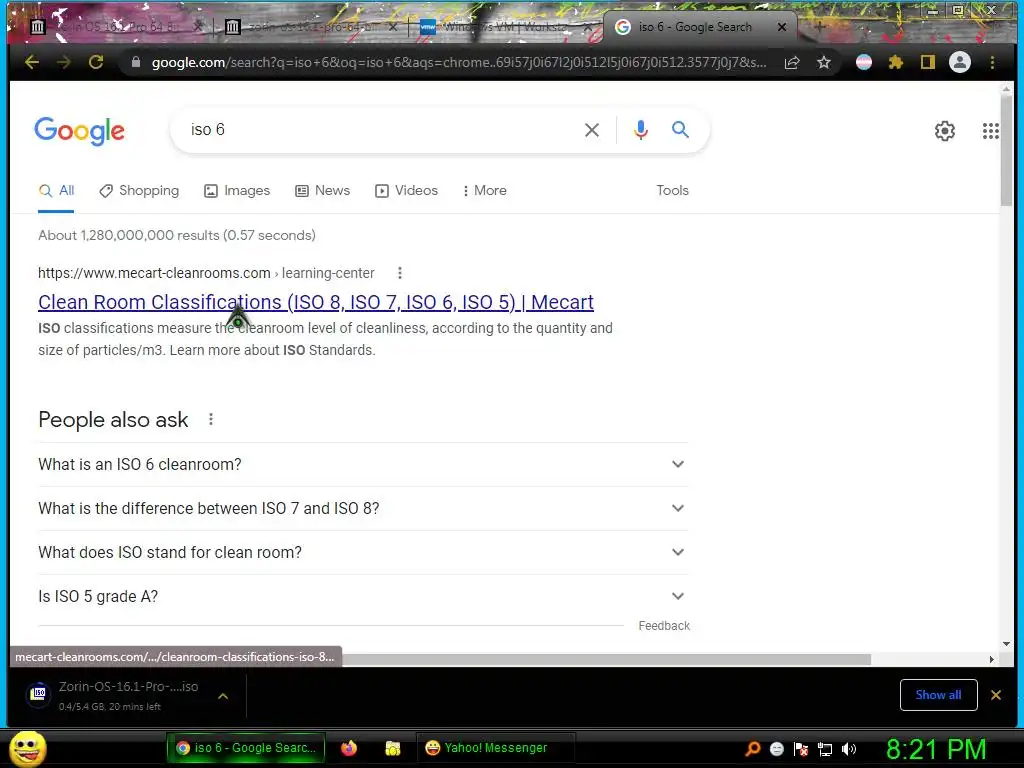Open the search Tools options

pos(673,191)
